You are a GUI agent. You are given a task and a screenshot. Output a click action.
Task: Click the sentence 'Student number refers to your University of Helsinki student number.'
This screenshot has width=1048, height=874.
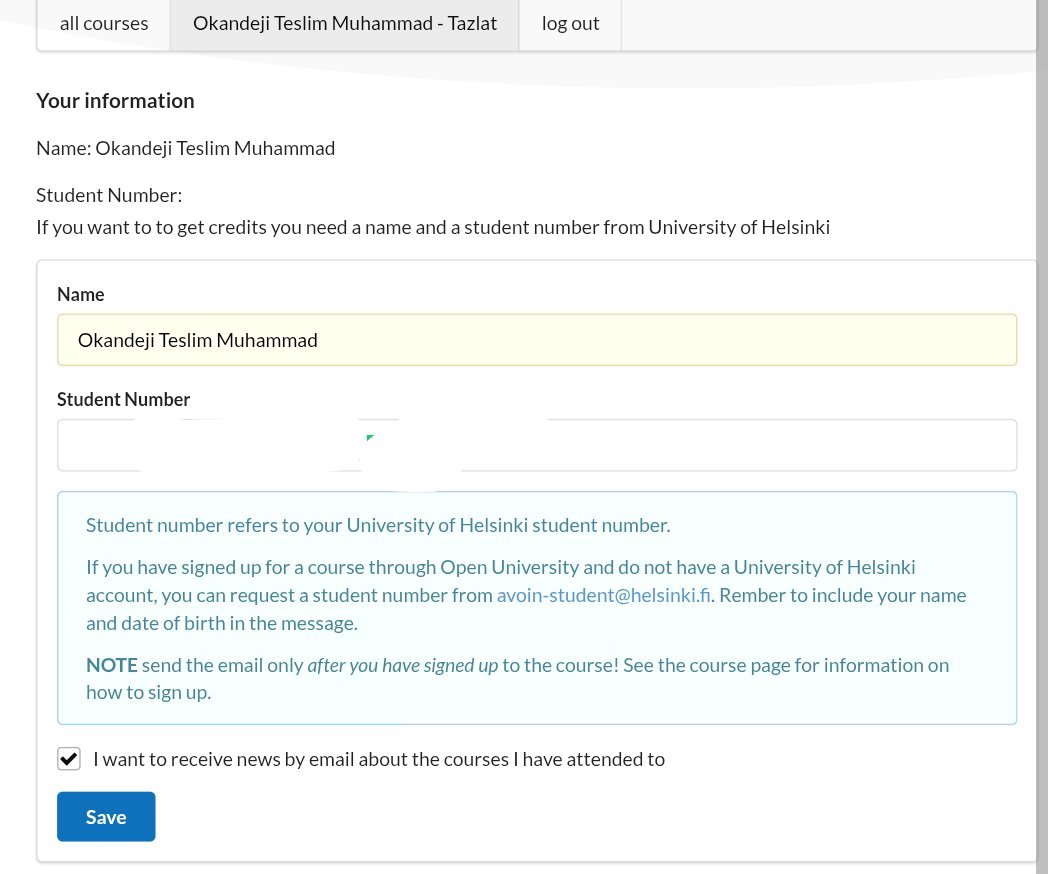(x=378, y=525)
